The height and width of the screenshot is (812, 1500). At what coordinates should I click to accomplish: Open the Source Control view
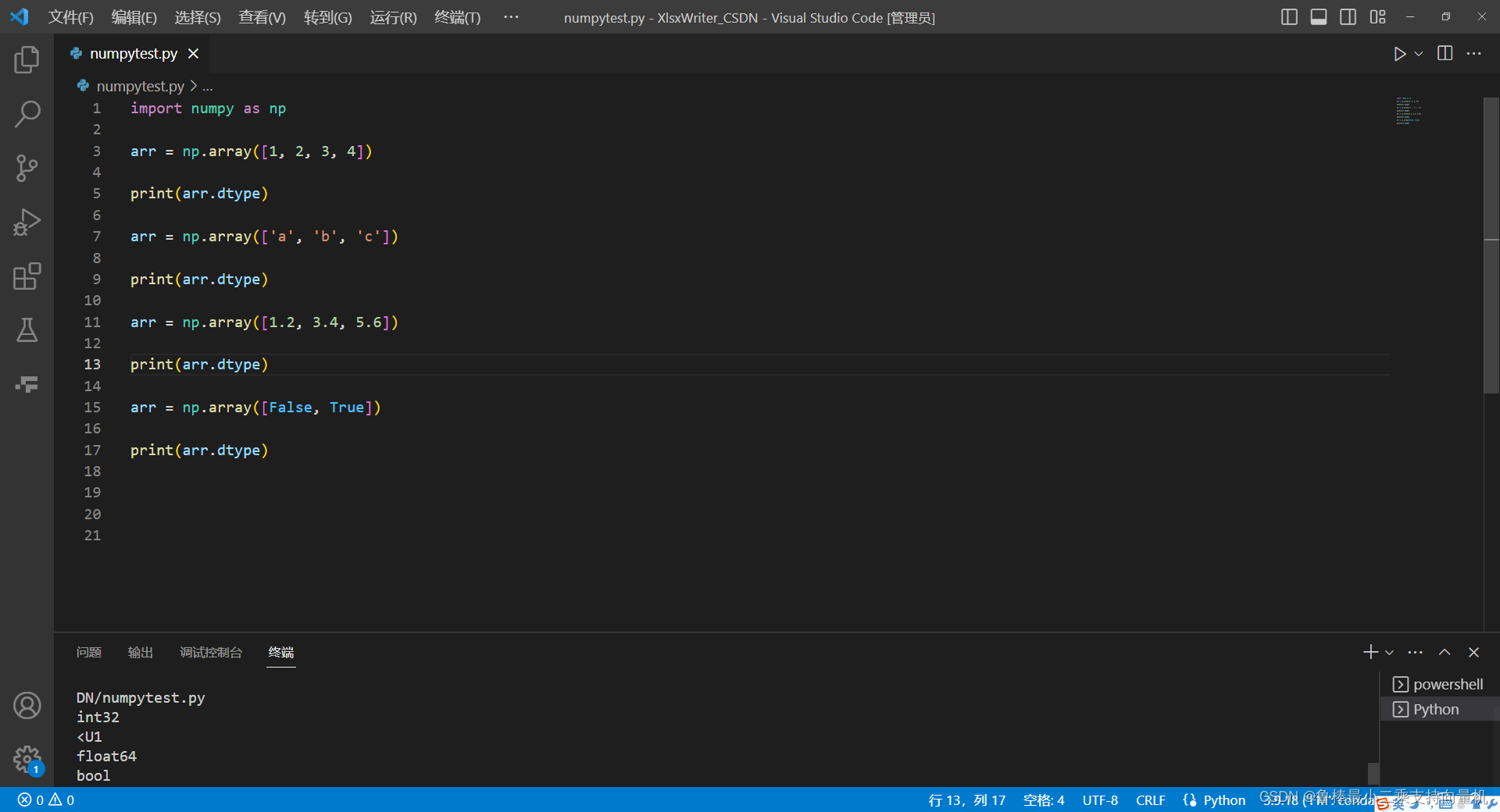click(27, 168)
